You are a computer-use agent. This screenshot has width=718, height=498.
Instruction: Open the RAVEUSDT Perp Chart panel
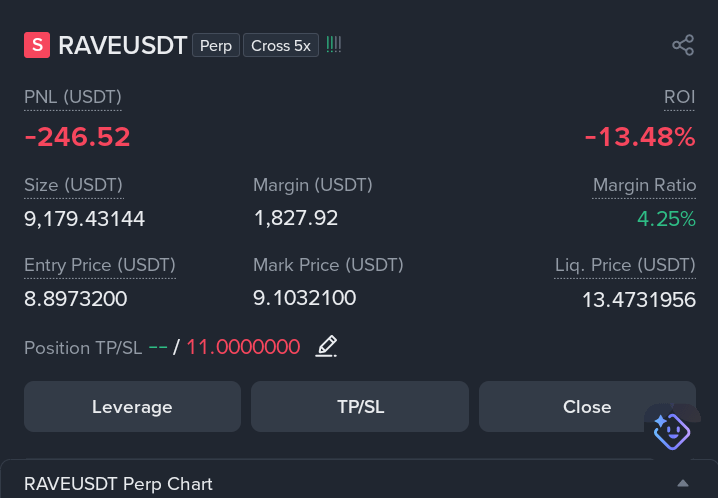[359, 479]
